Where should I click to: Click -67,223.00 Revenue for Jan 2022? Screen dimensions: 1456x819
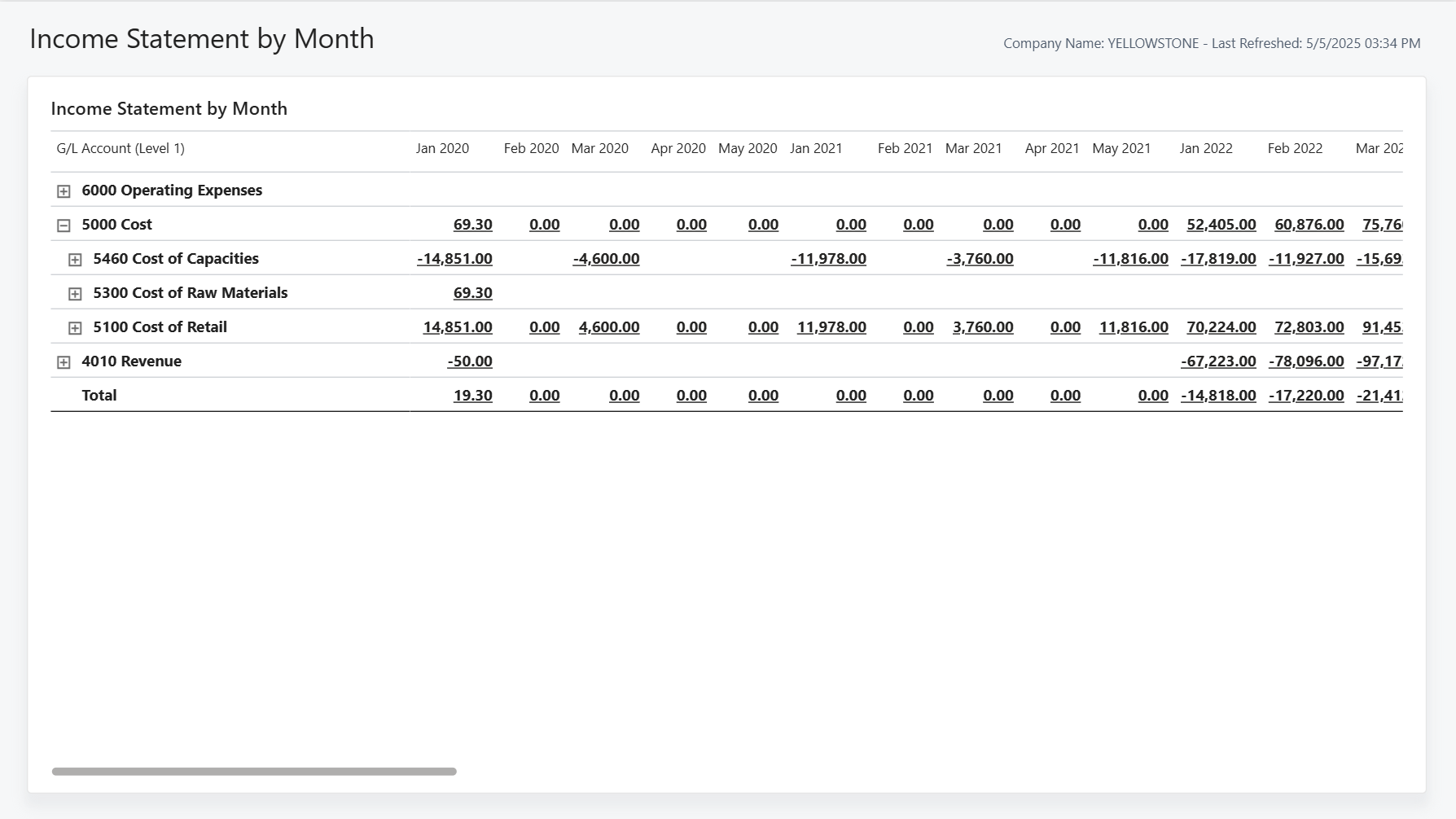1218,361
